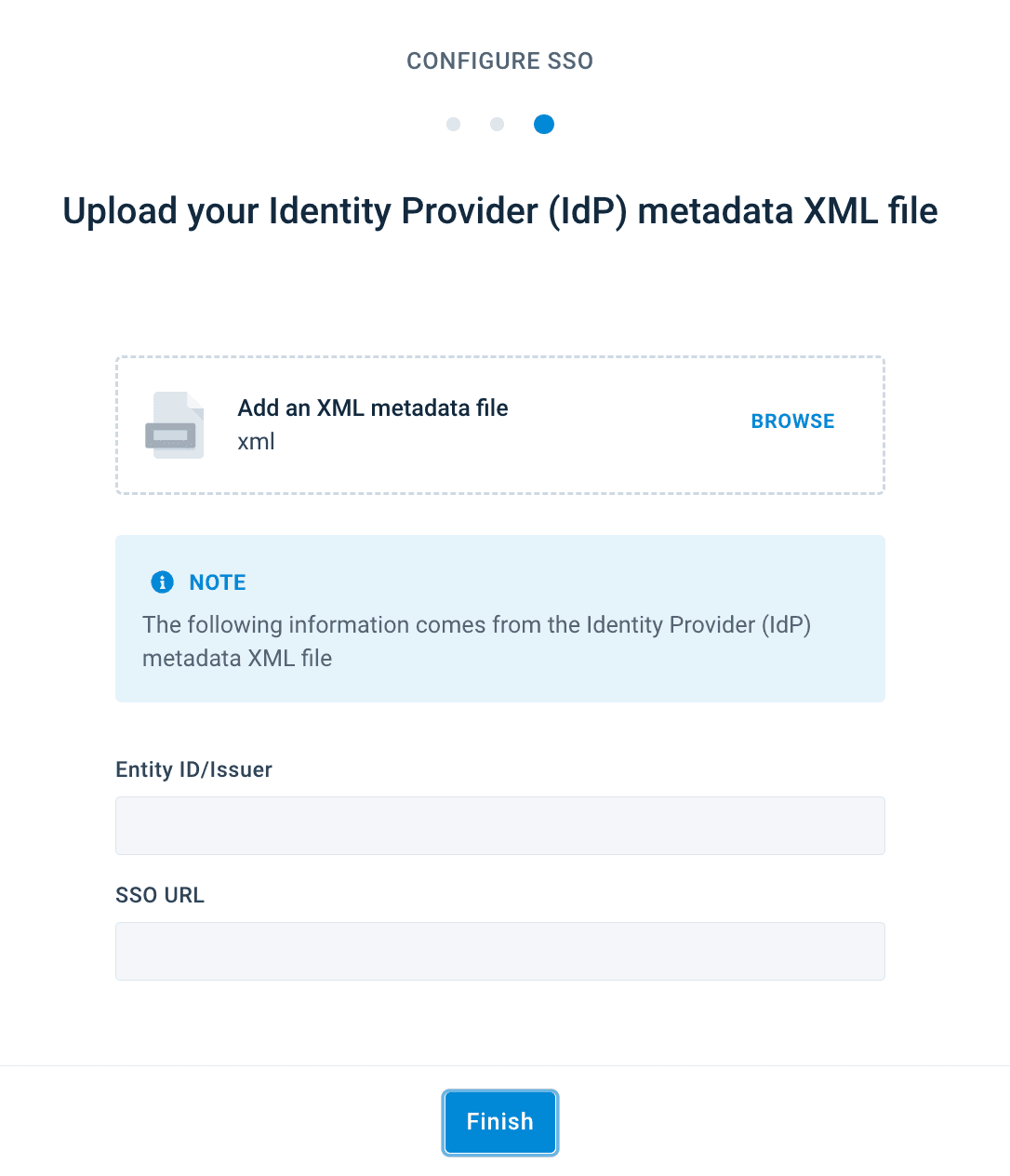The image size is (1010, 1176).
Task: Click inside the SSO URL field
Action: click(x=500, y=951)
